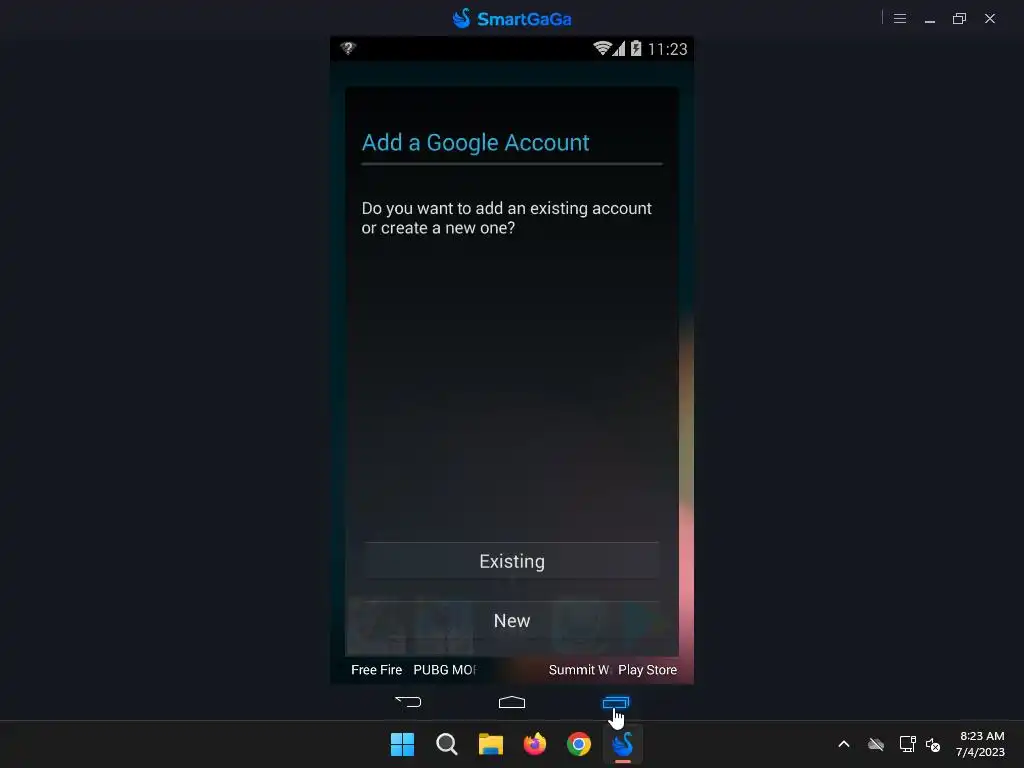This screenshot has height=768, width=1024.
Task: Show hidden system tray icons
Action: pos(844,744)
